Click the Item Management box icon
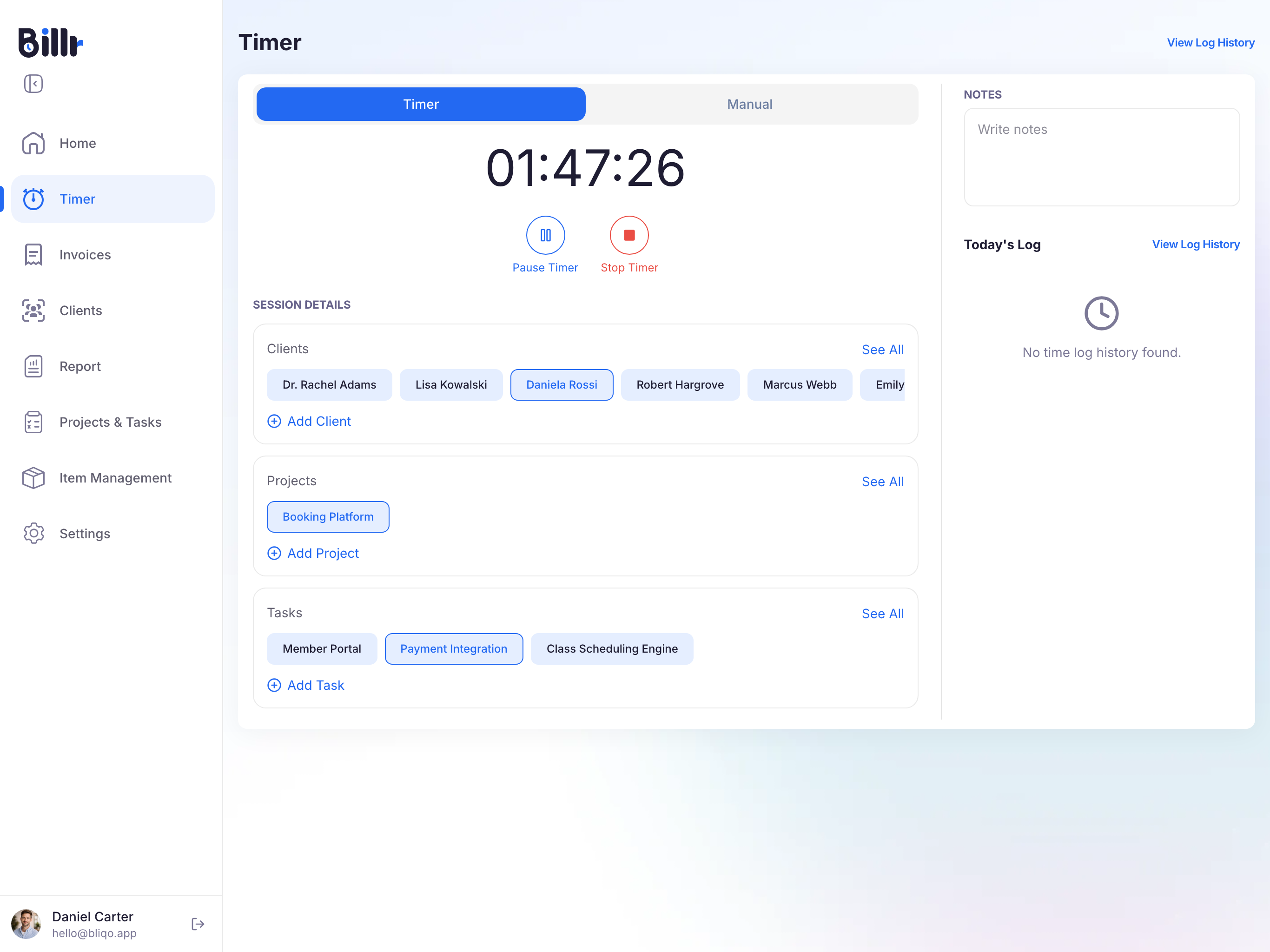Screen dimensions: 1270x952 click(x=33, y=478)
